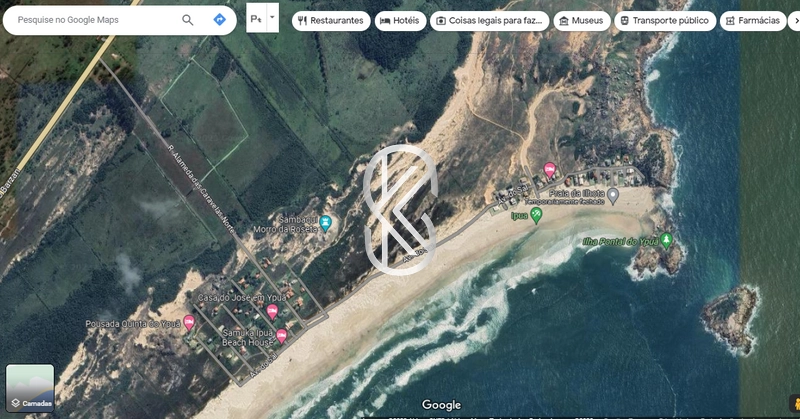Click the Samuka Ipuã Beach House label
This screenshot has height=419, width=800.
tap(247, 337)
